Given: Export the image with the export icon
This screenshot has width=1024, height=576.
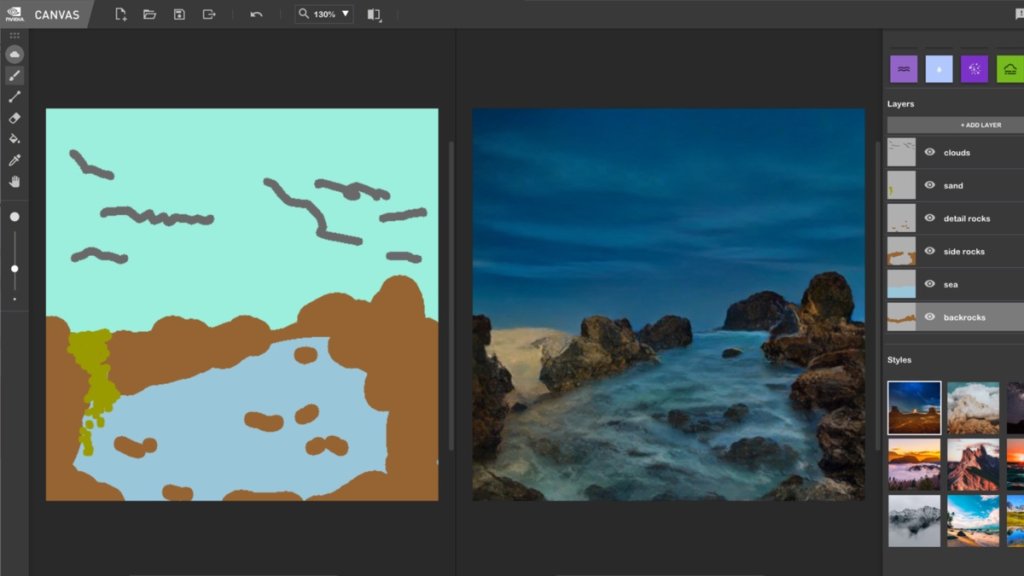Looking at the screenshot, I should coord(209,14).
